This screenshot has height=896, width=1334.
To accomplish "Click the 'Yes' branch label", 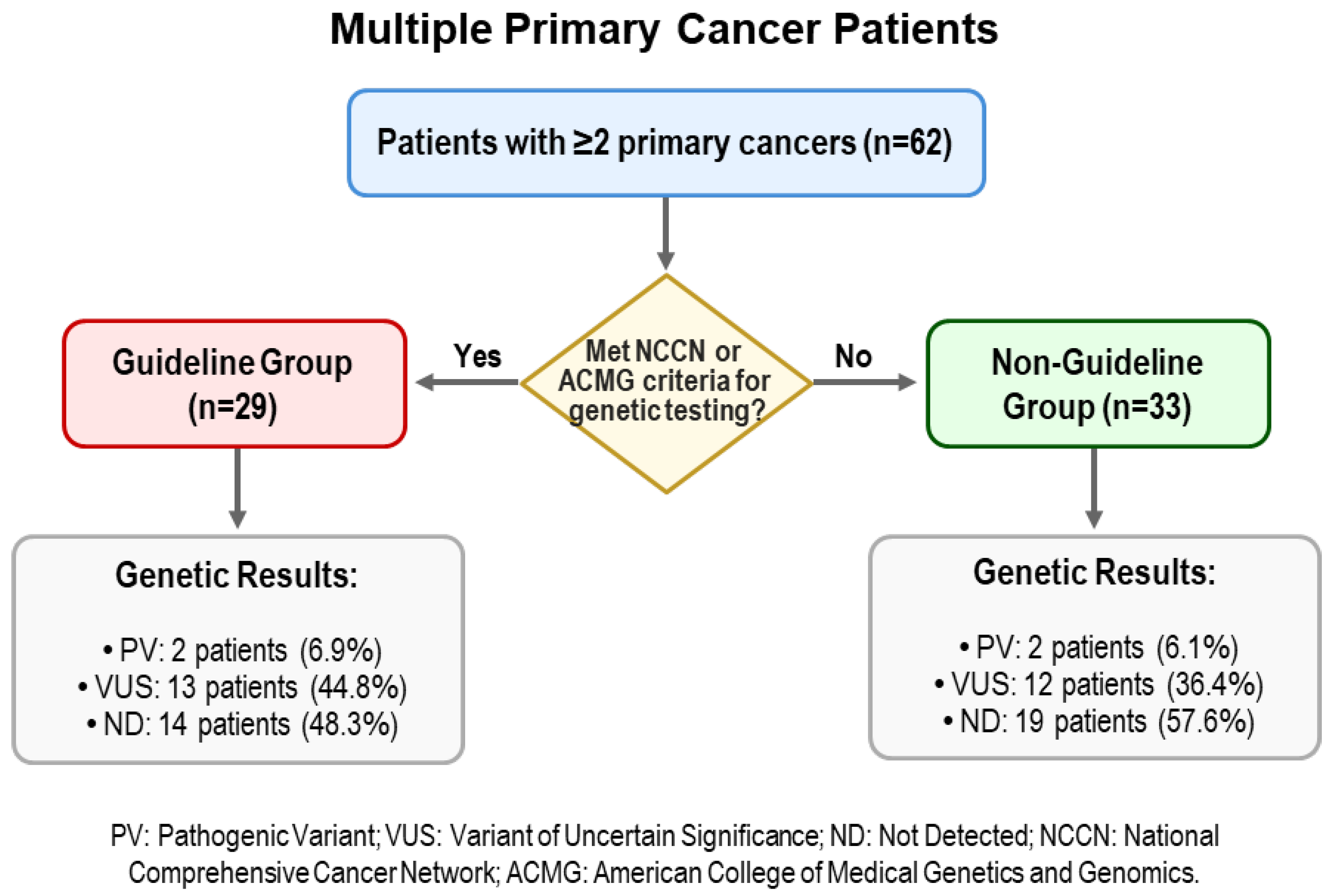I will [477, 356].
